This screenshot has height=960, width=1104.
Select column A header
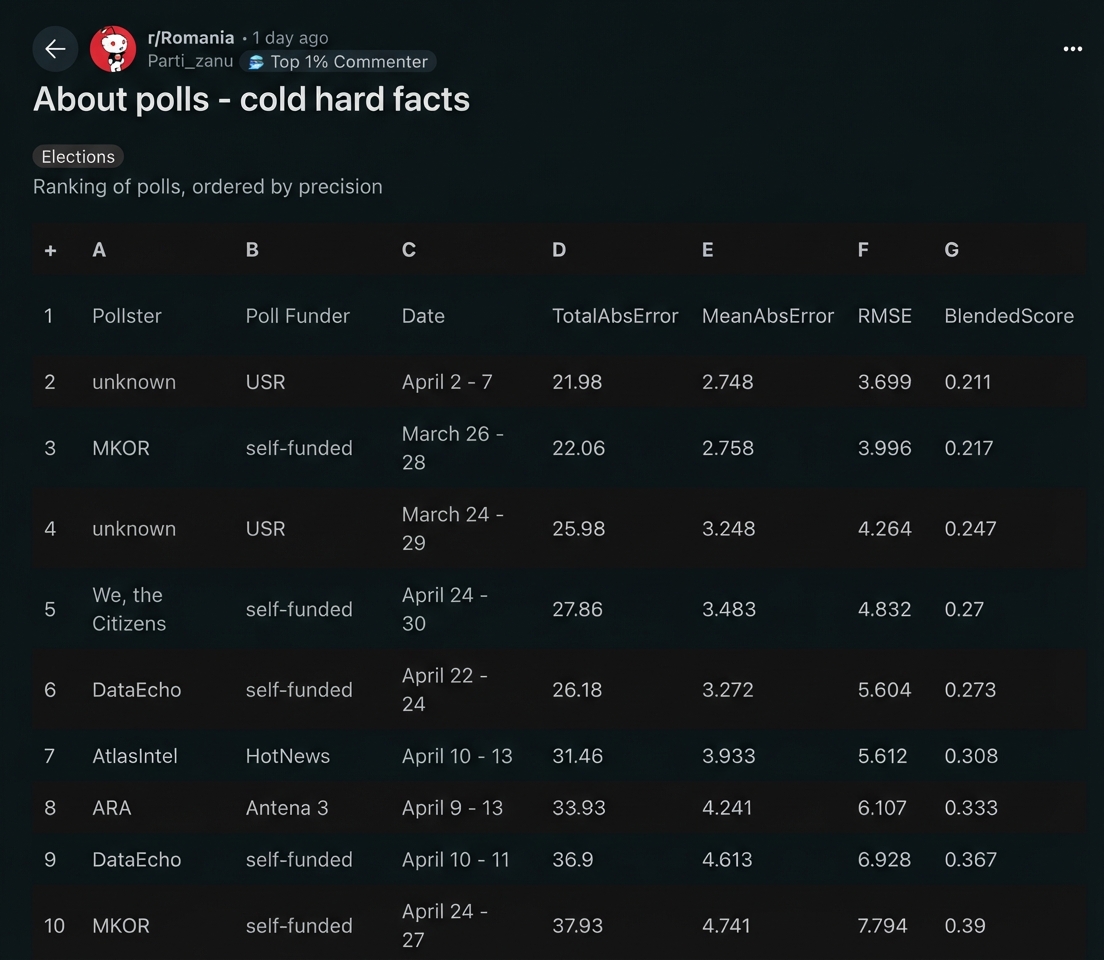tap(99, 250)
